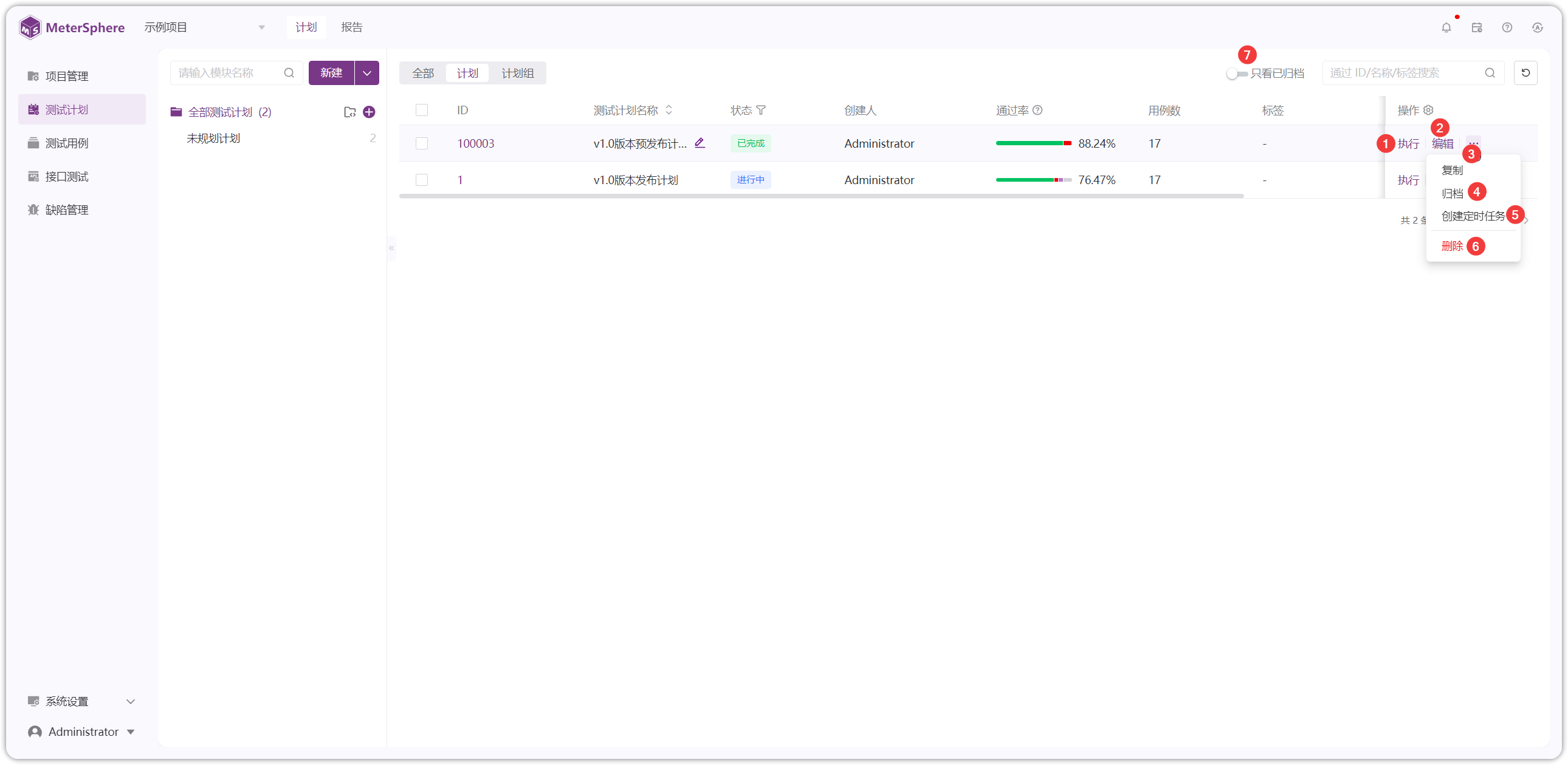The height and width of the screenshot is (765, 1568).
Task: Open the task center icon
Action: tap(1477, 27)
